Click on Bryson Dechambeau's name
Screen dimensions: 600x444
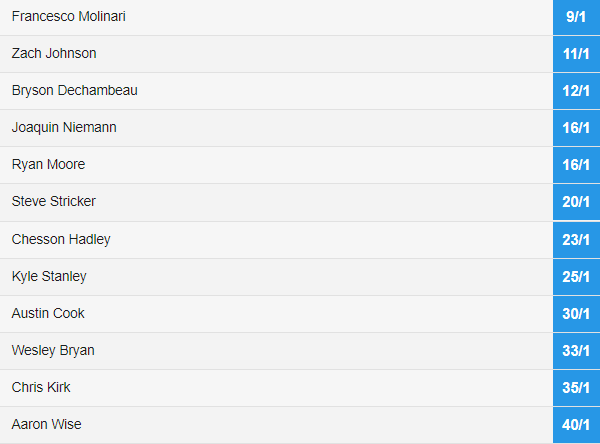coord(75,91)
